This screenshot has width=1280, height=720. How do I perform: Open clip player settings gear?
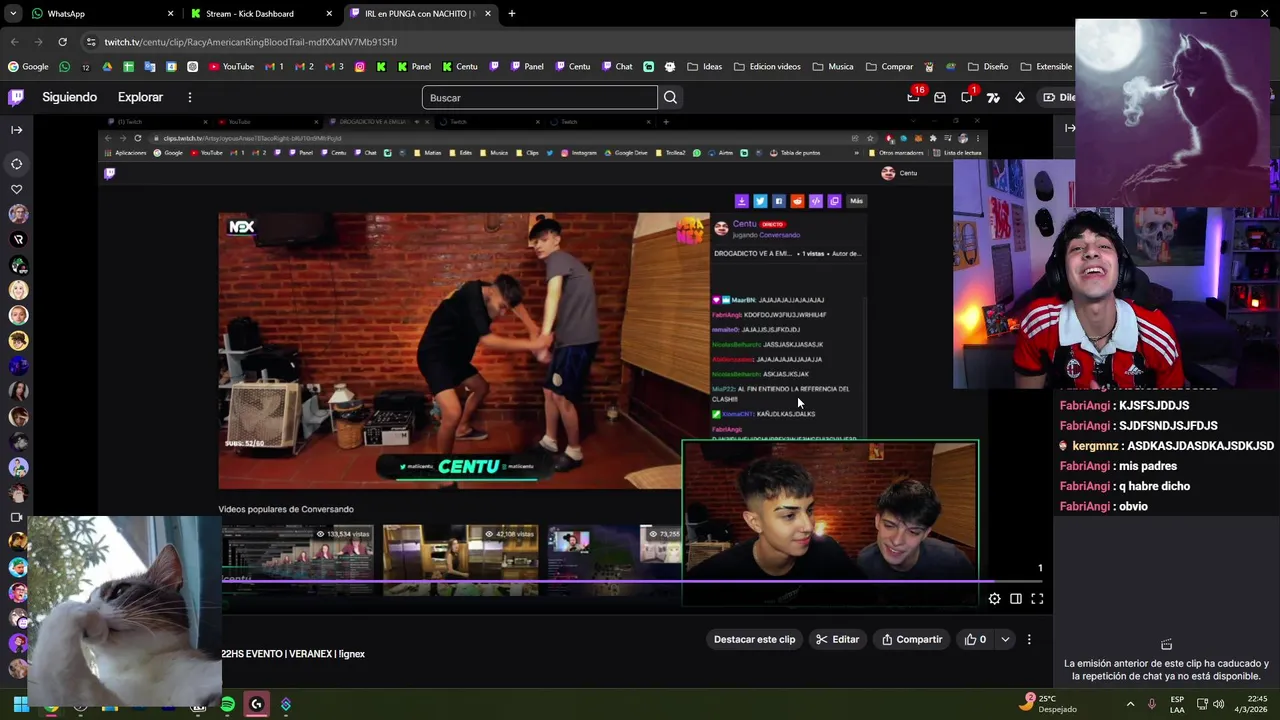994,599
